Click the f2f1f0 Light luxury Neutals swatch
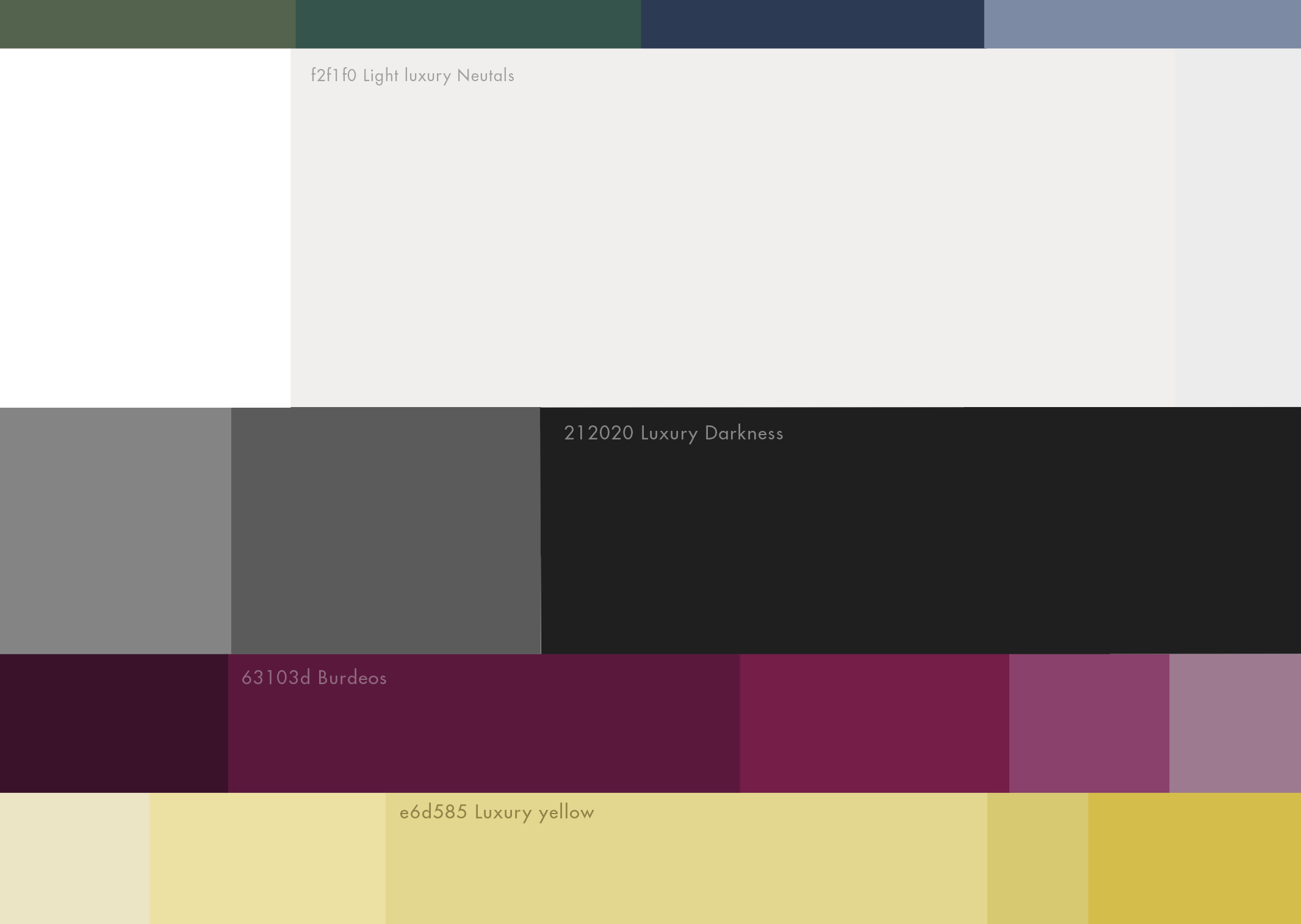The height and width of the screenshot is (924, 1301). pos(733,228)
